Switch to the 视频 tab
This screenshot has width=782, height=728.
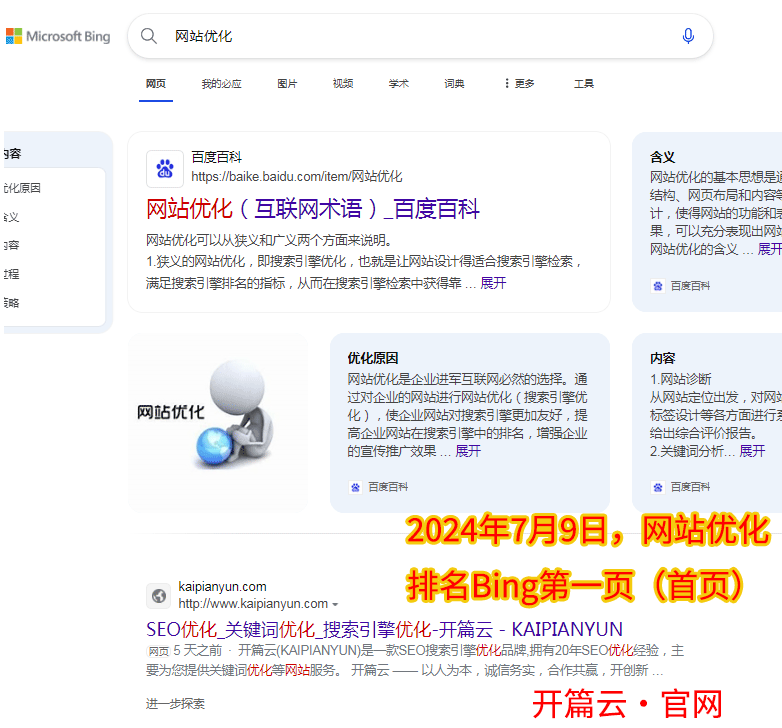pos(343,84)
